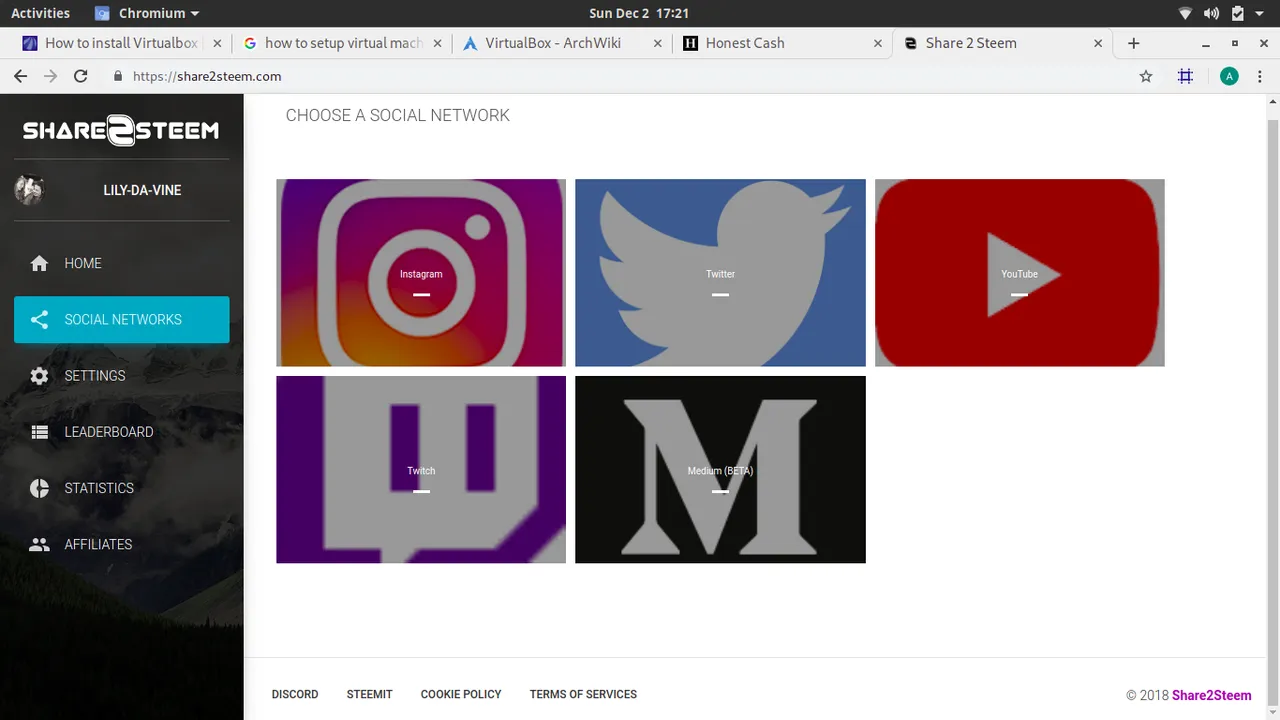Click the share2steem.com address bar
Image resolution: width=1280 pixels, height=720 pixels.
tap(632, 76)
